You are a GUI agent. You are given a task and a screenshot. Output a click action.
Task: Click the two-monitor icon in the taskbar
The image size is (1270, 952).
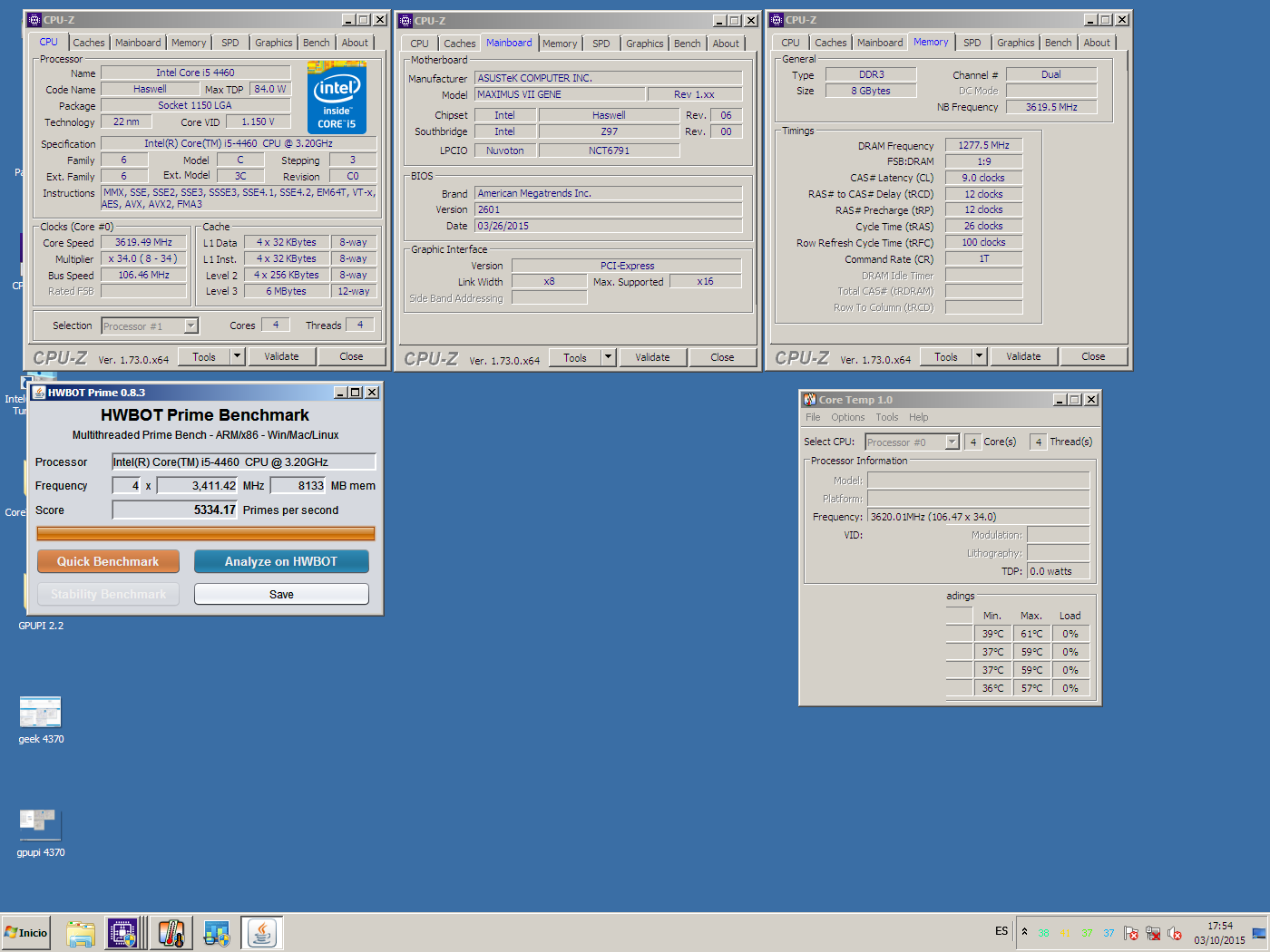click(217, 933)
